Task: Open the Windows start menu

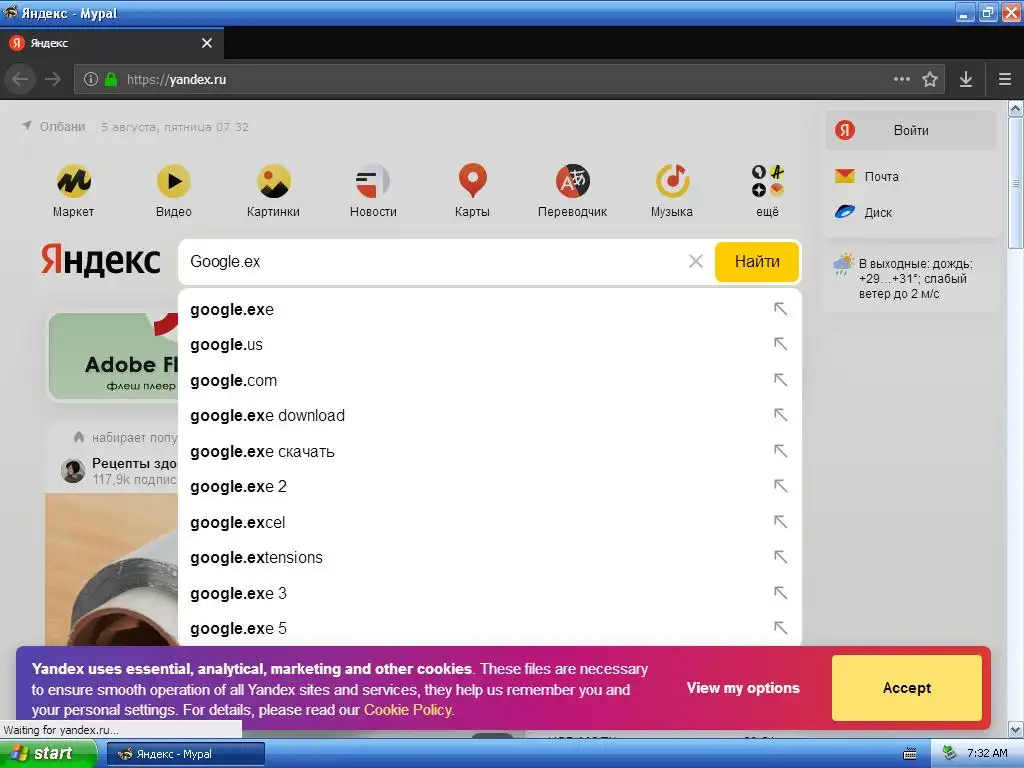Action: [x=48, y=754]
